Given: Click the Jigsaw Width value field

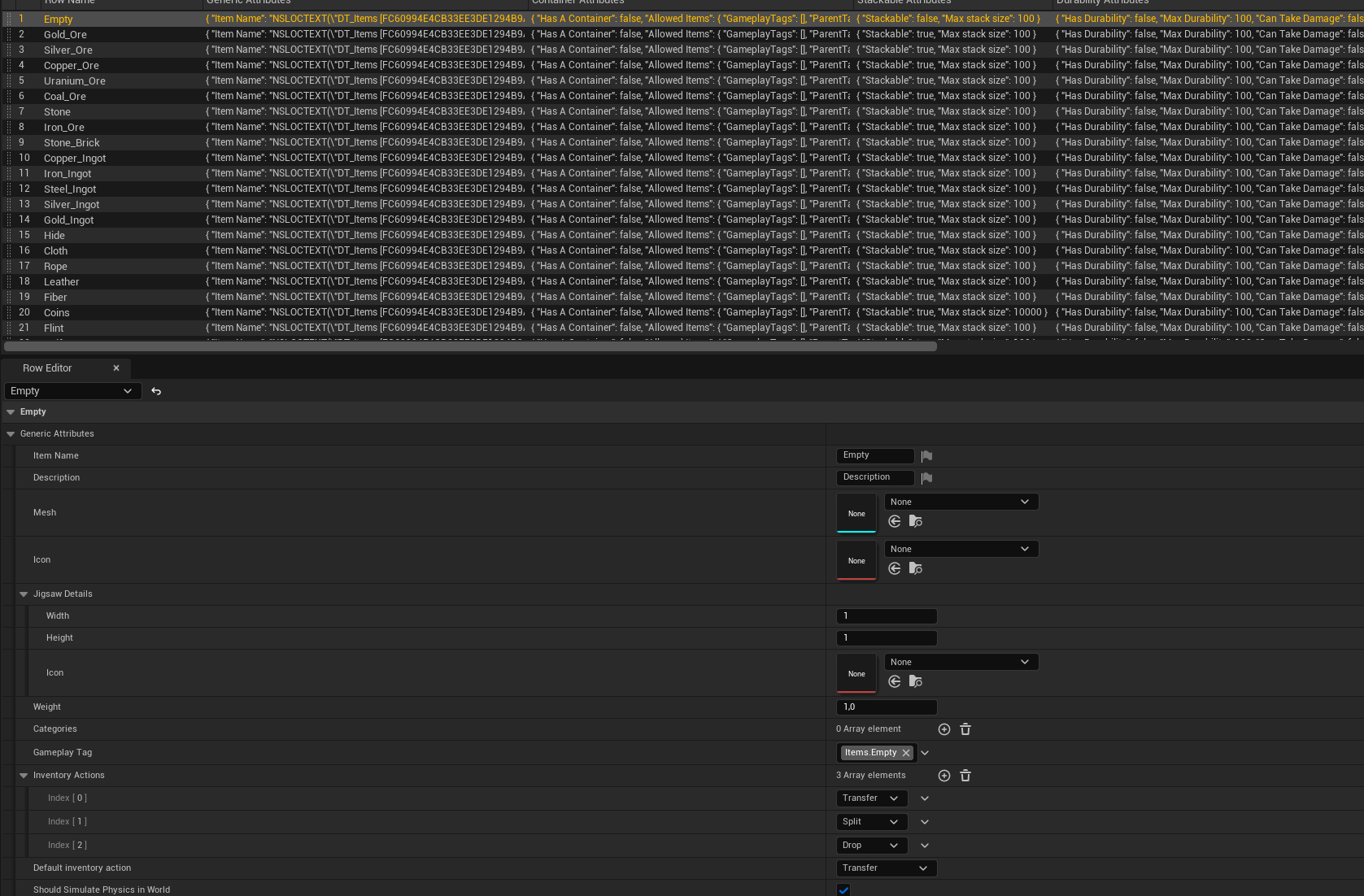Looking at the screenshot, I should point(887,616).
